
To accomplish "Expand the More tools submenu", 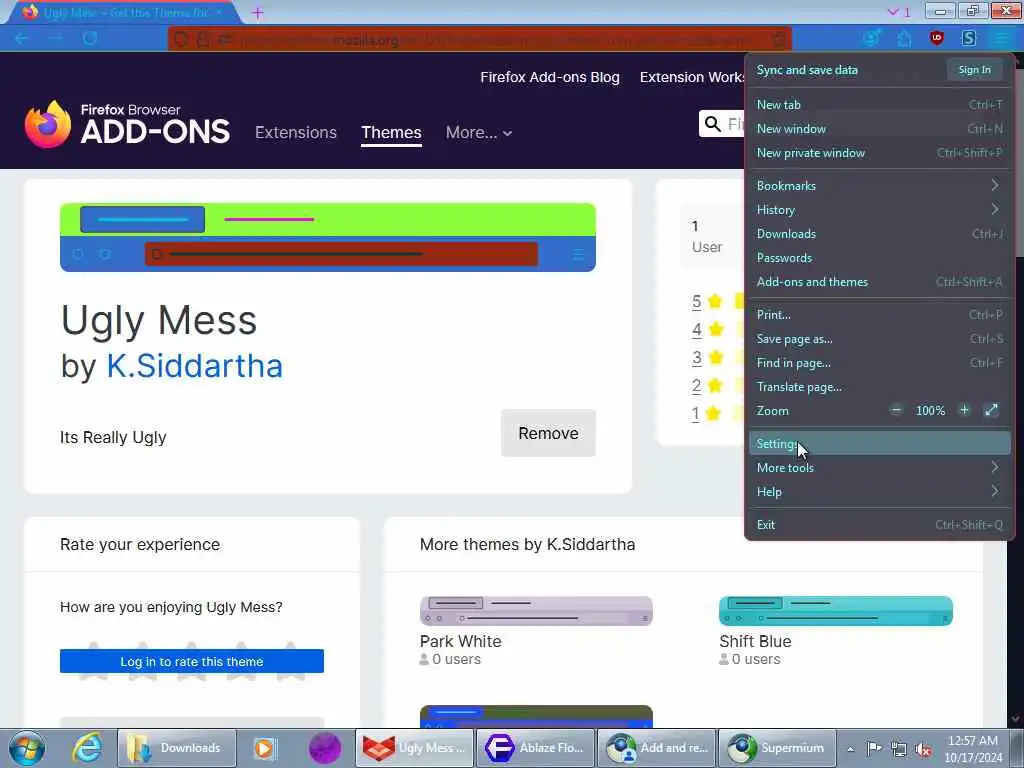I will 879,468.
